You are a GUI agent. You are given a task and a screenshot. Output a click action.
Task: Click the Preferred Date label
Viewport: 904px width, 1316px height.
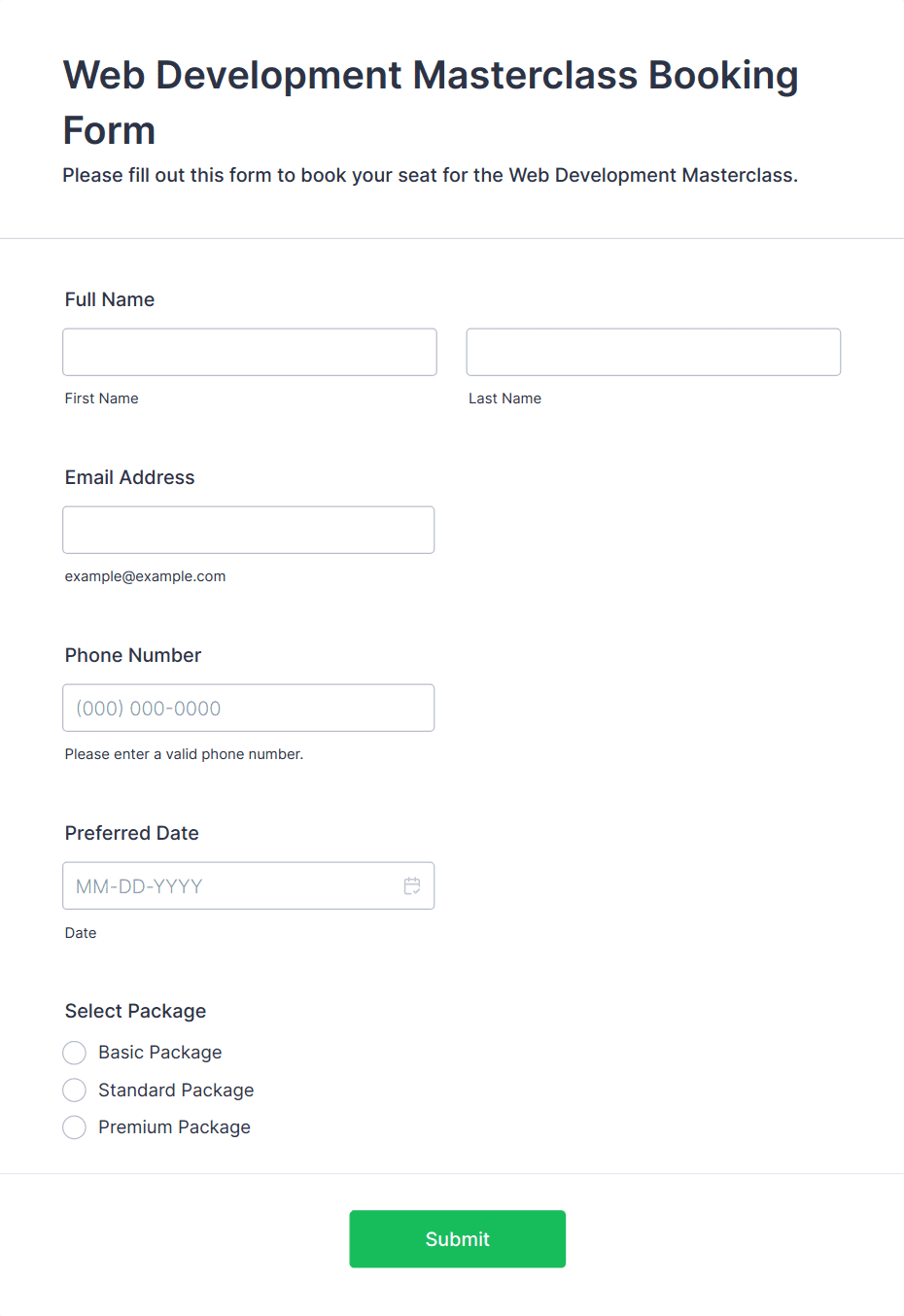coord(132,833)
